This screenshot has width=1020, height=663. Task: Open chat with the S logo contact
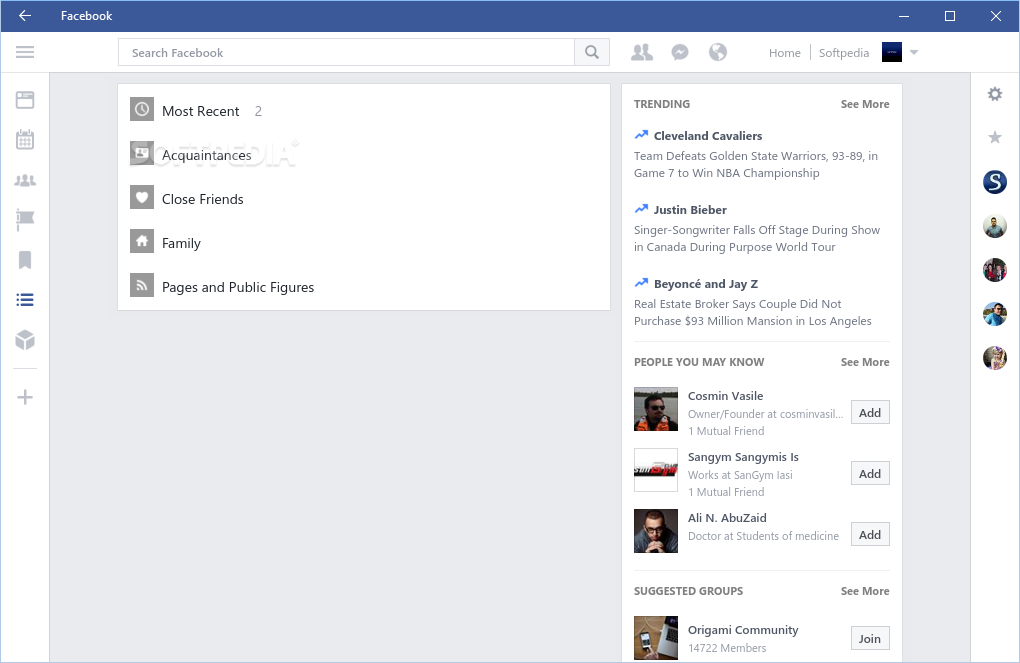tap(995, 182)
